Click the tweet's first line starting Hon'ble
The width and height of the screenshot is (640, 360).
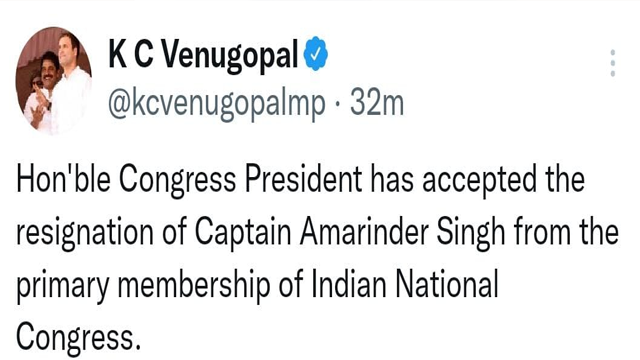coord(301,180)
